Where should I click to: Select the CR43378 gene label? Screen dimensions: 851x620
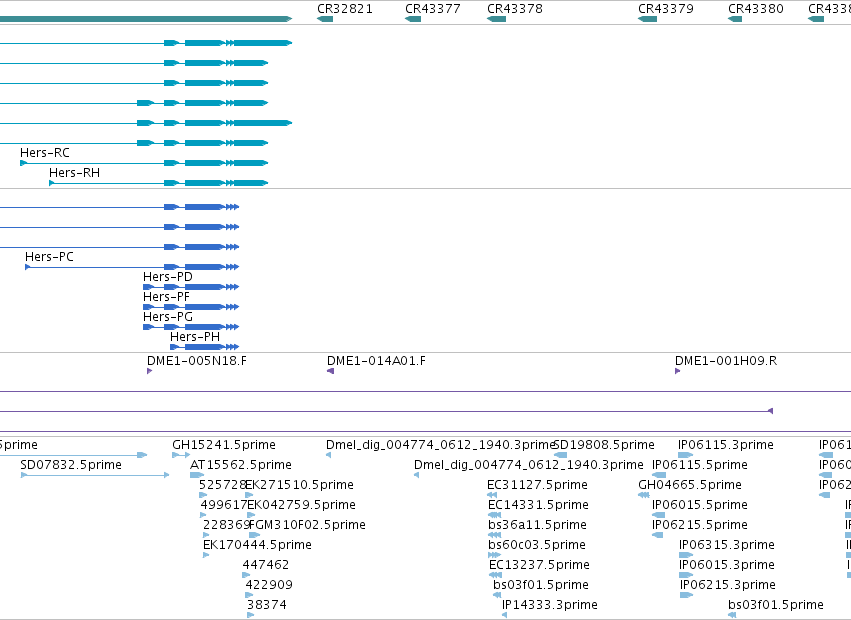(515, 9)
